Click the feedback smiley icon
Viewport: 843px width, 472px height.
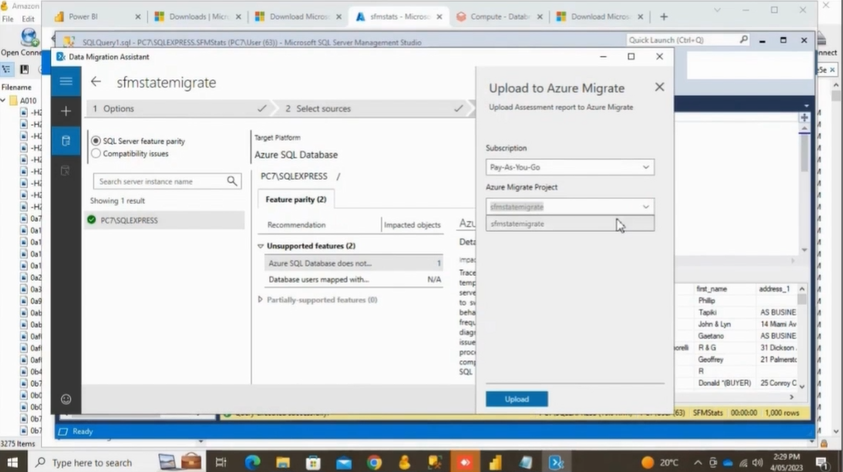66,399
